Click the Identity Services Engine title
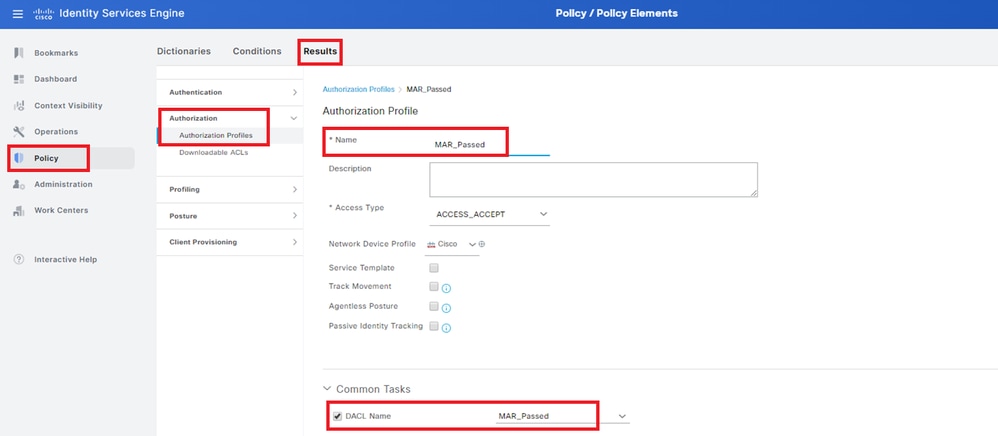This screenshot has height=436, width=998. click(x=122, y=13)
